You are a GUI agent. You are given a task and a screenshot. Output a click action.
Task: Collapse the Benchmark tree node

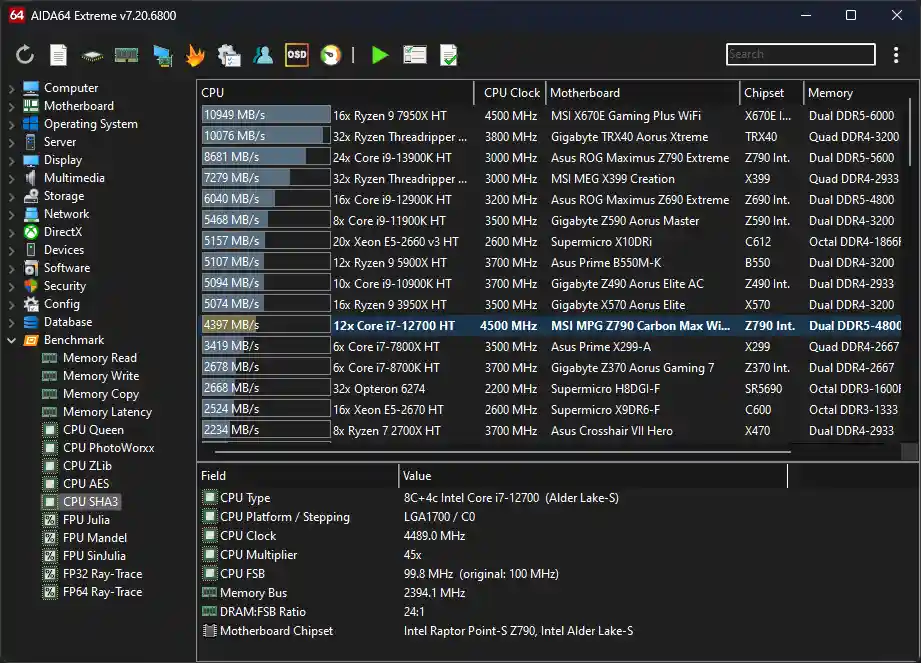click(x=12, y=340)
